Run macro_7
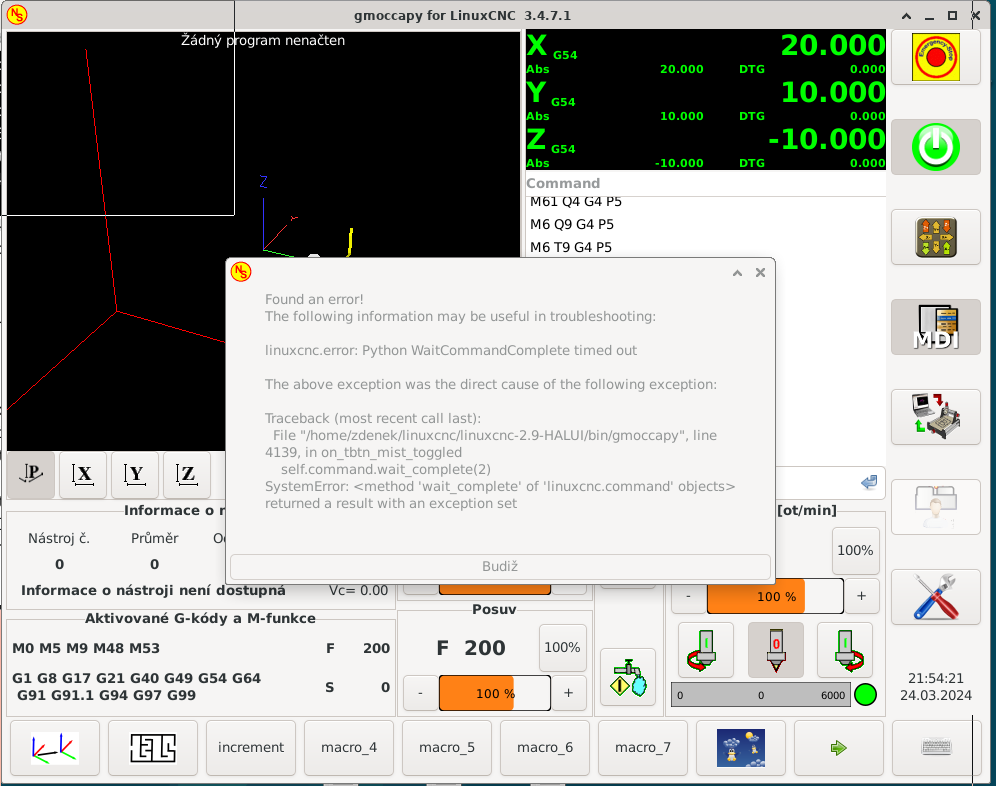Viewport: 996px width, 786px height. coord(643,748)
